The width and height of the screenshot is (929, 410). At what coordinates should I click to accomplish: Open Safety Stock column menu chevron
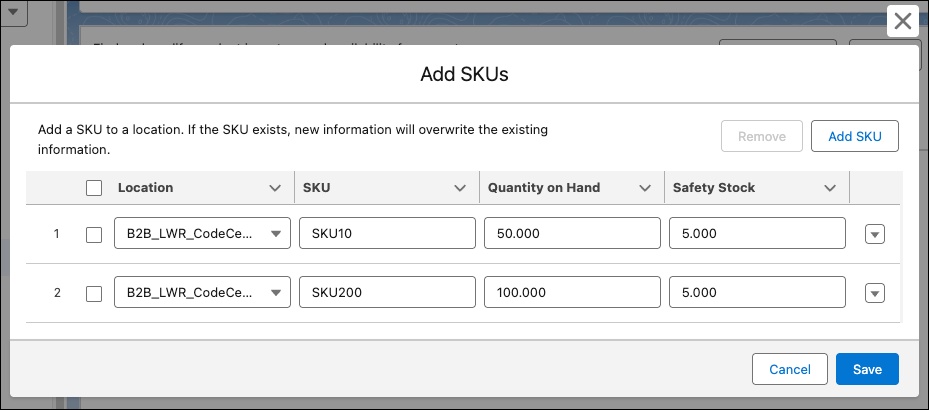(829, 188)
